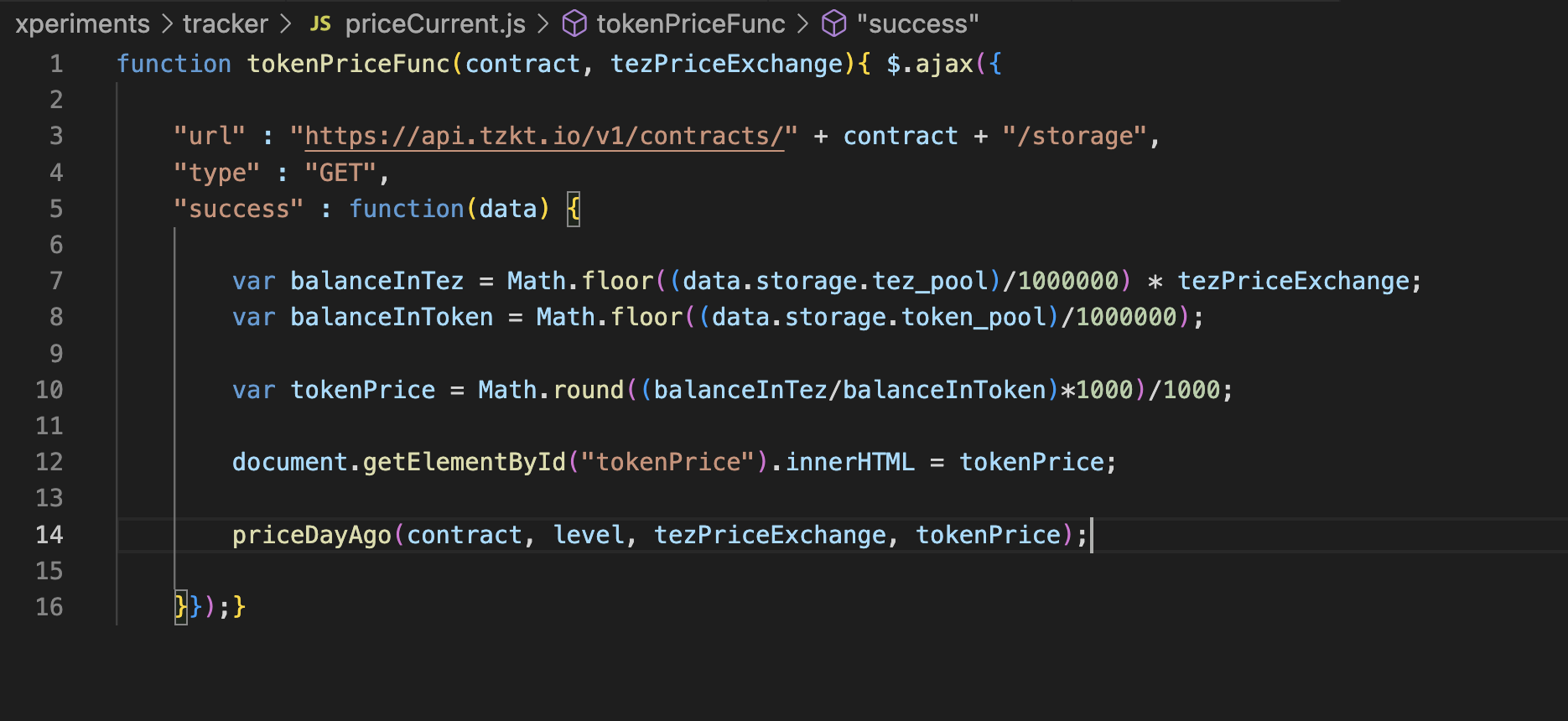Click line number 1 in the gutter
Viewport: 1568px width, 721px height.
coord(56,64)
